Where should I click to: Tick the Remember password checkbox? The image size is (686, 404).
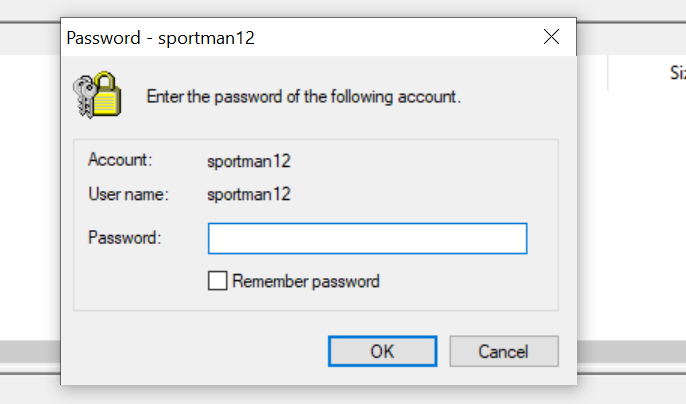coord(217,281)
